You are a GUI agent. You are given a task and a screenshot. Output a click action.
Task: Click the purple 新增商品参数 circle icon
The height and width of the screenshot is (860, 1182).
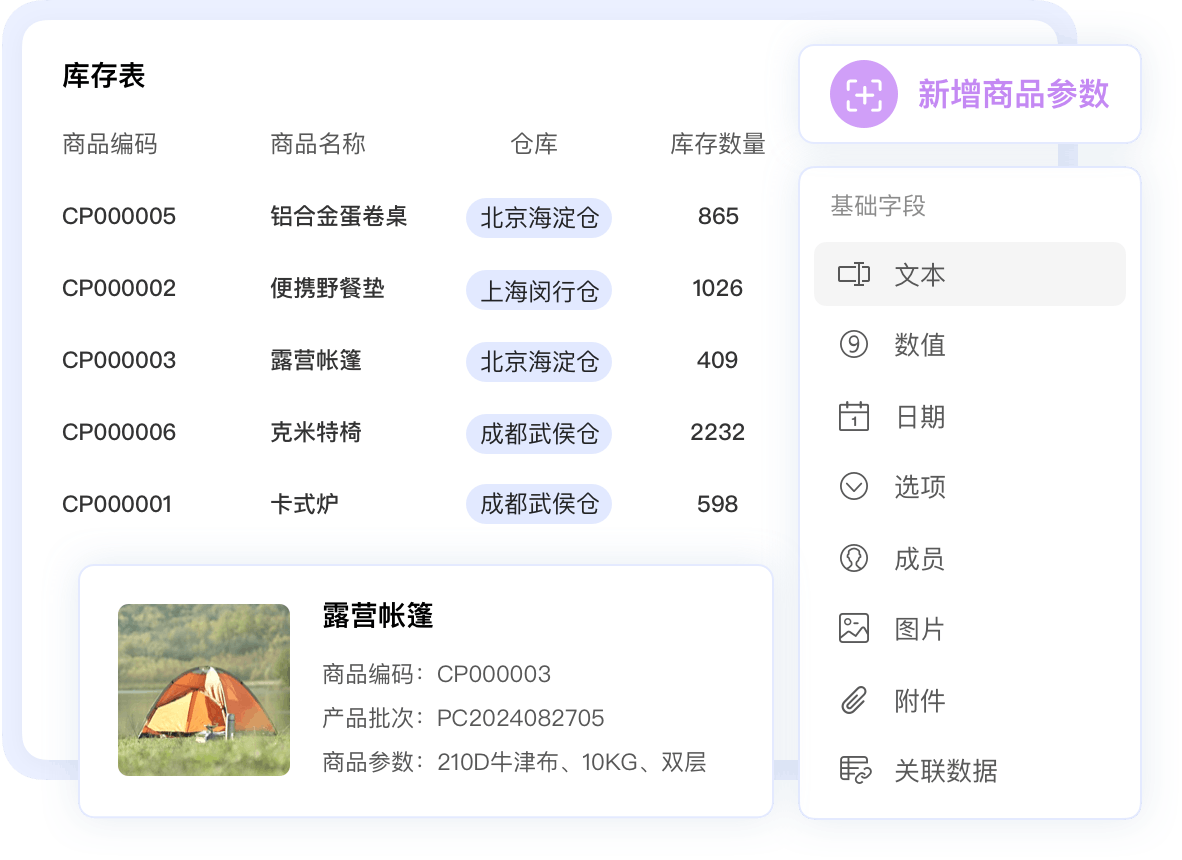864,94
